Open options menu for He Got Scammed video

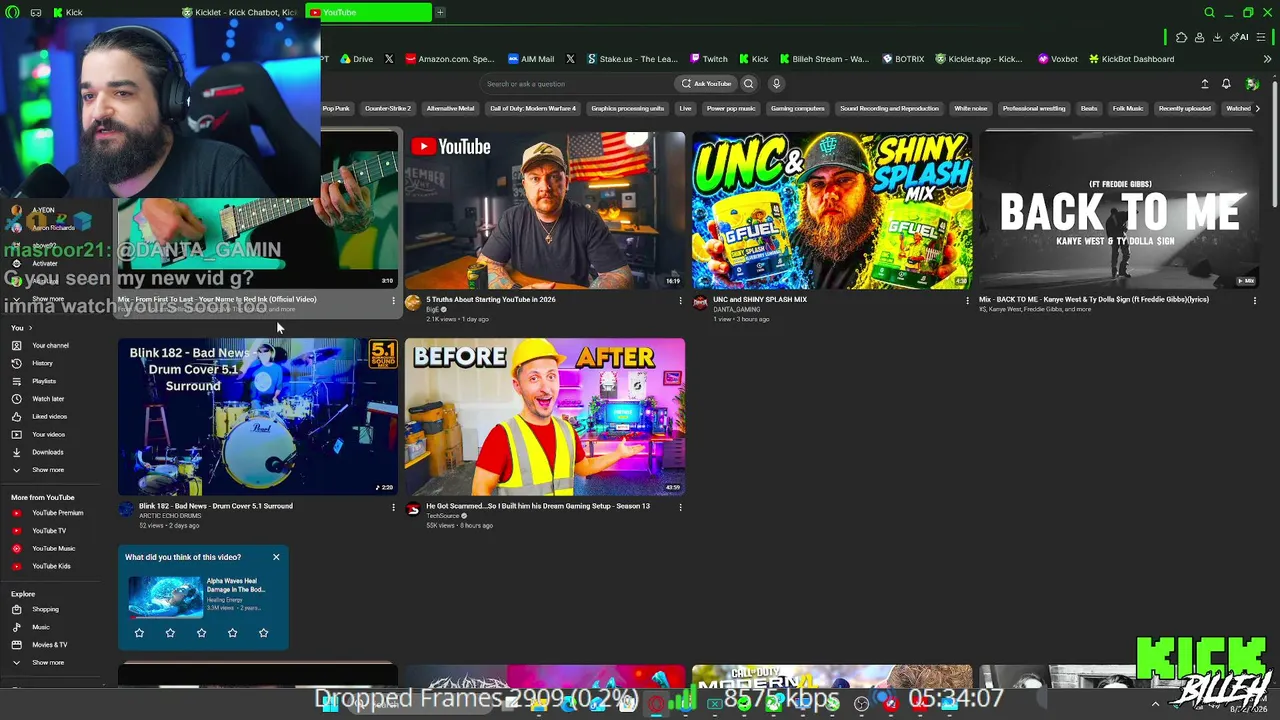click(x=680, y=507)
